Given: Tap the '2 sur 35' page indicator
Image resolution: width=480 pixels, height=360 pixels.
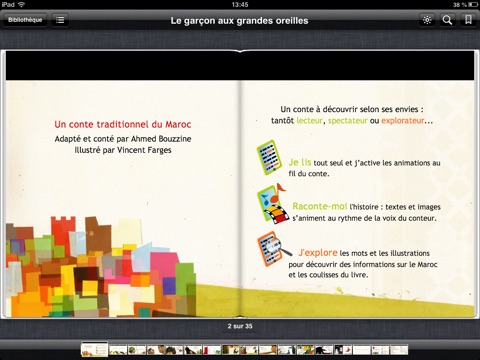Looking at the screenshot, I should pyautogui.click(x=240, y=326).
